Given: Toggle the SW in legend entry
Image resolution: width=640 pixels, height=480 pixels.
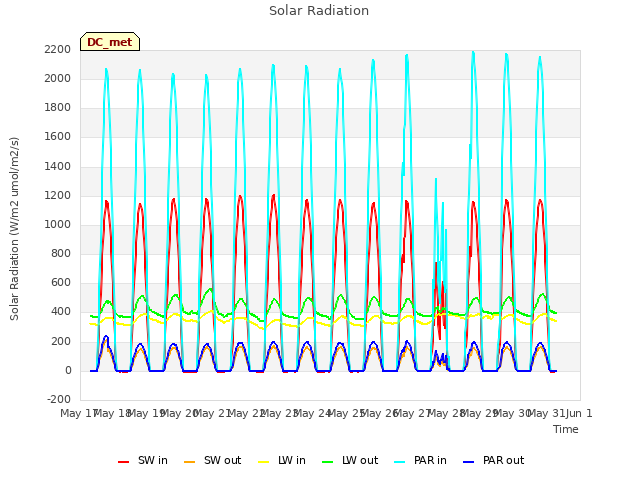Looking at the screenshot, I should click(x=143, y=460).
